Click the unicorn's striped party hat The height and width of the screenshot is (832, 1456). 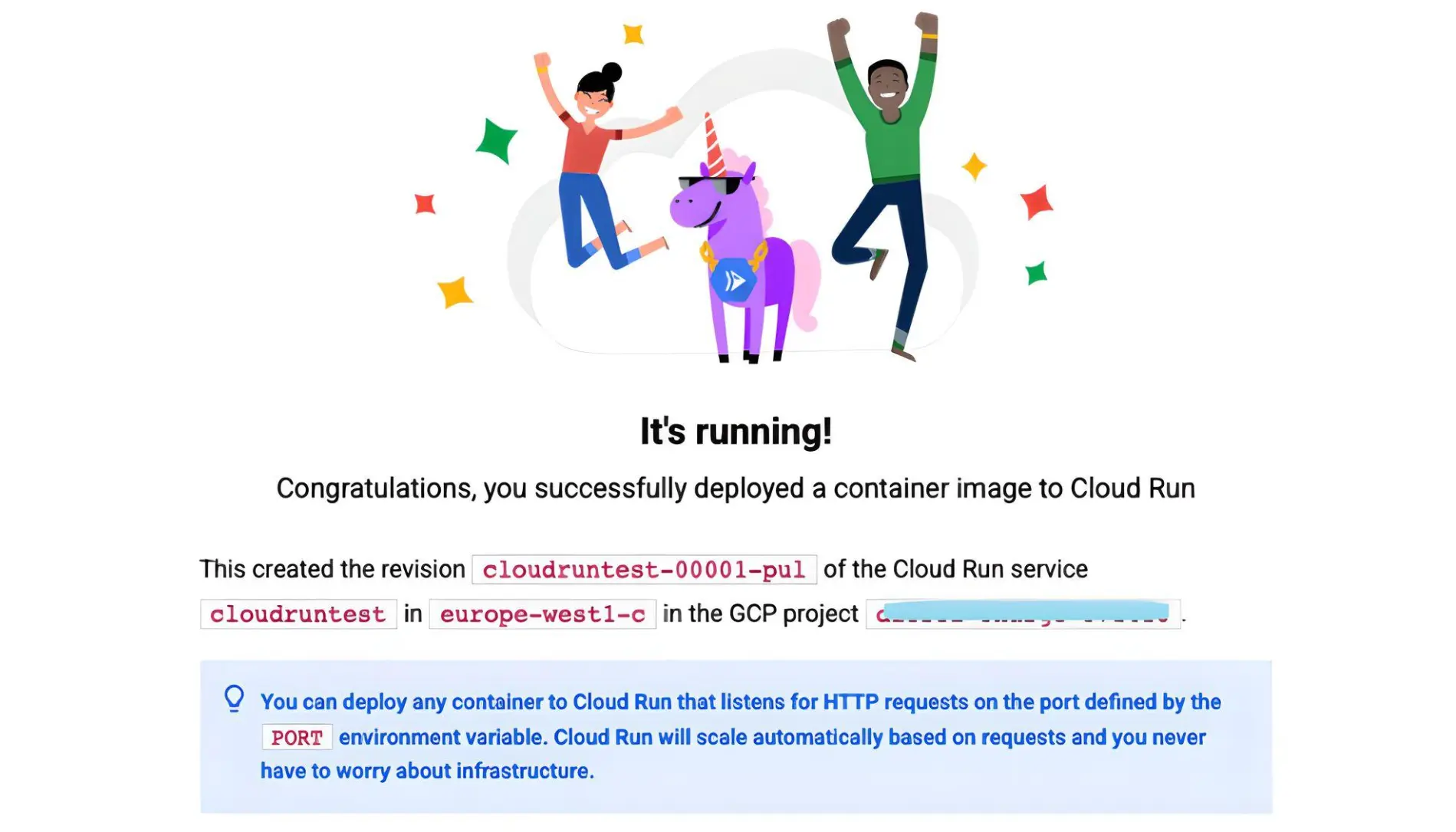pyautogui.click(x=713, y=146)
